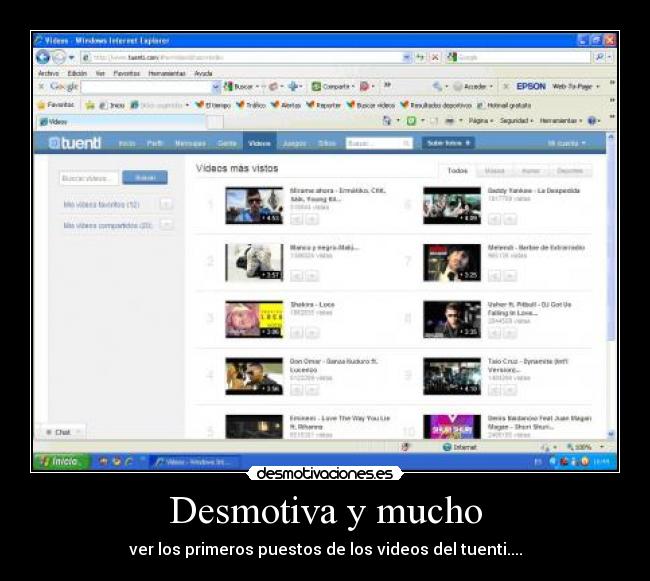The image size is (650, 581).
Task: Open Mis vídeos favoritos (12)
Action: click(x=102, y=204)
